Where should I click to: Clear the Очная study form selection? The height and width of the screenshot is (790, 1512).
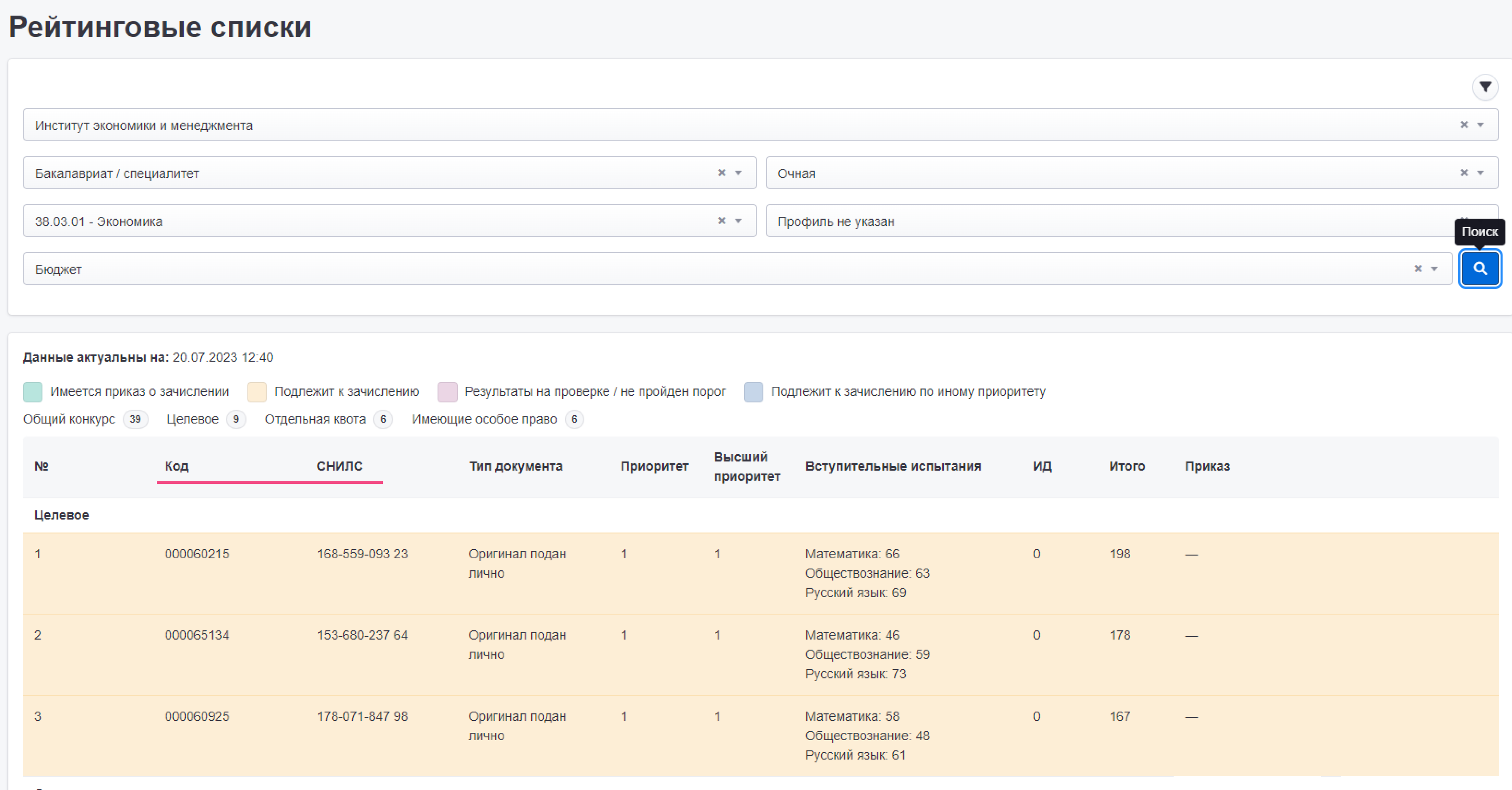[x=1464, y=173]
